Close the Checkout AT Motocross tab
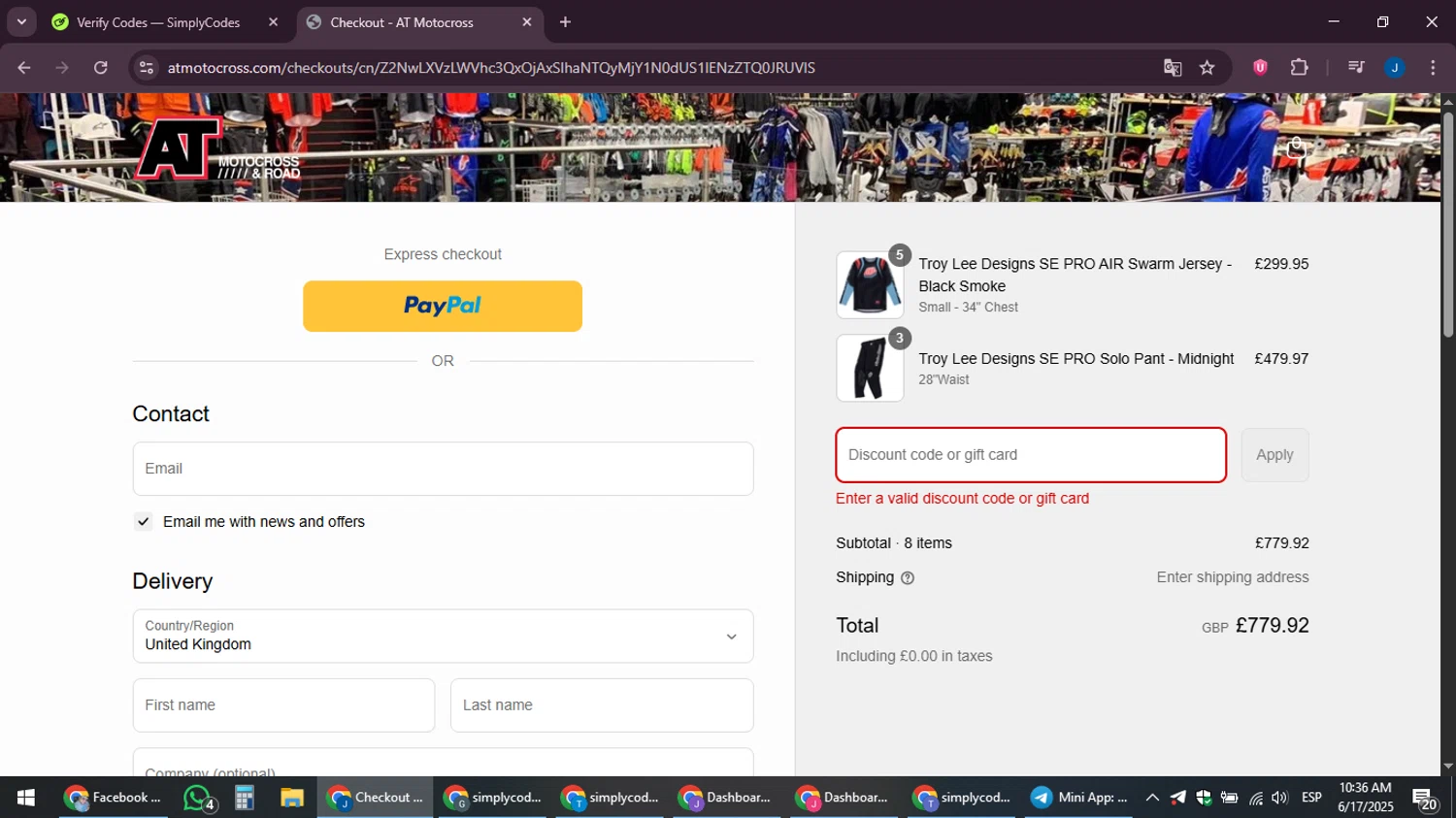The height and width of the screenshot is (818, 1456). 527,22
